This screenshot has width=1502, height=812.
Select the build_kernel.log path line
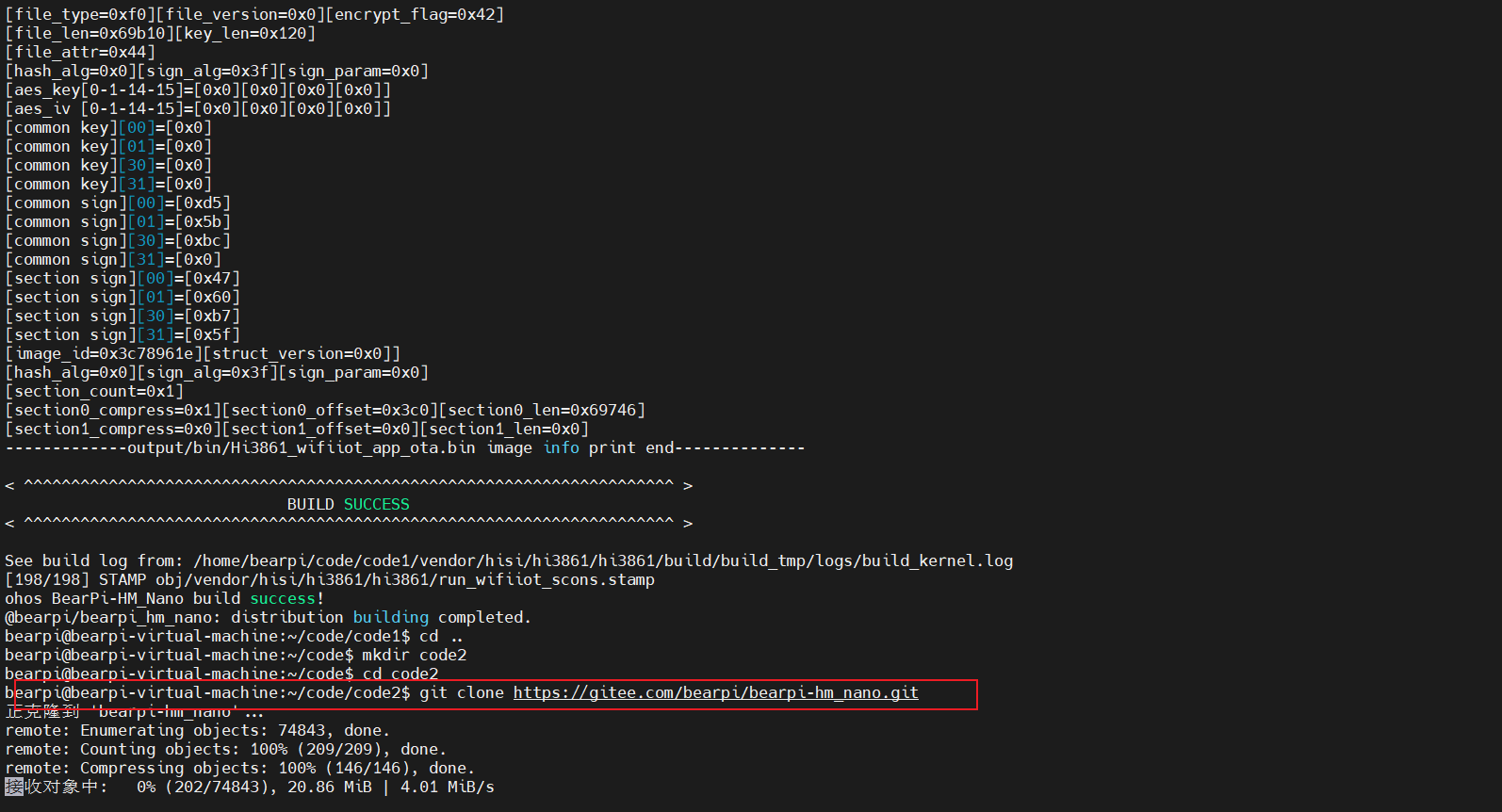click(x=509, y=561)
